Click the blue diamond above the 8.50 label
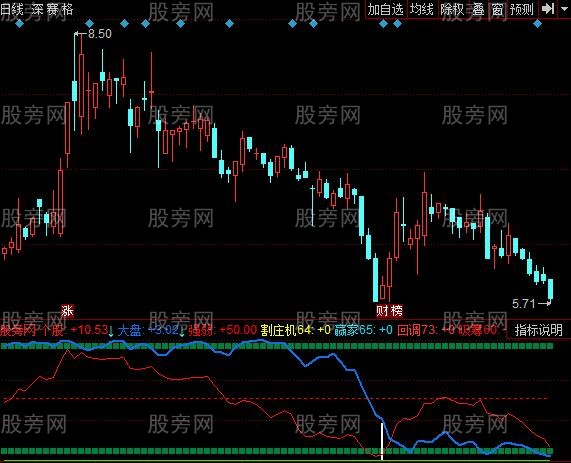571x463 pixels. 90,24
